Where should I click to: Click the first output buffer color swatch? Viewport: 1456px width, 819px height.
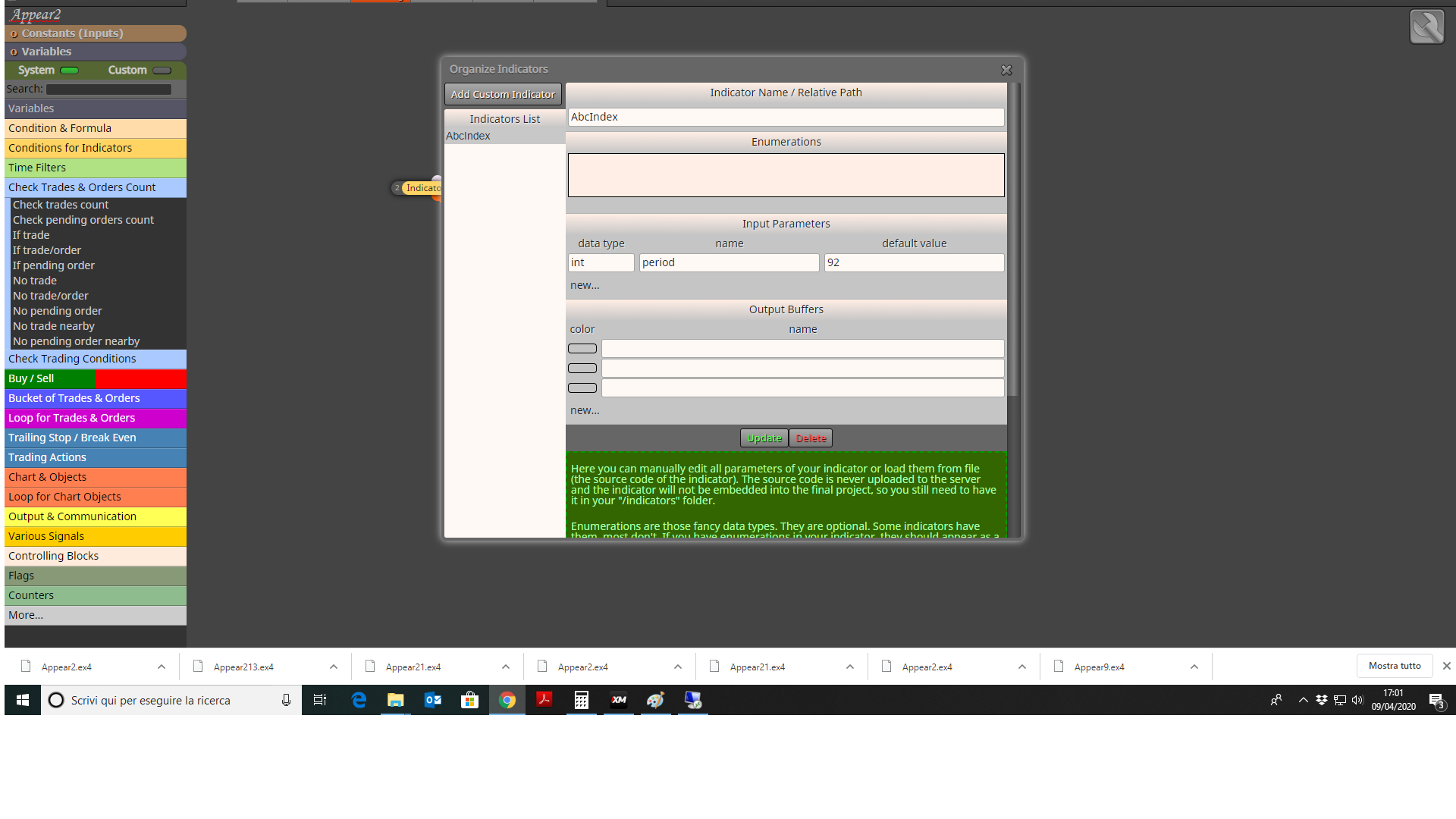coord(582,349)
